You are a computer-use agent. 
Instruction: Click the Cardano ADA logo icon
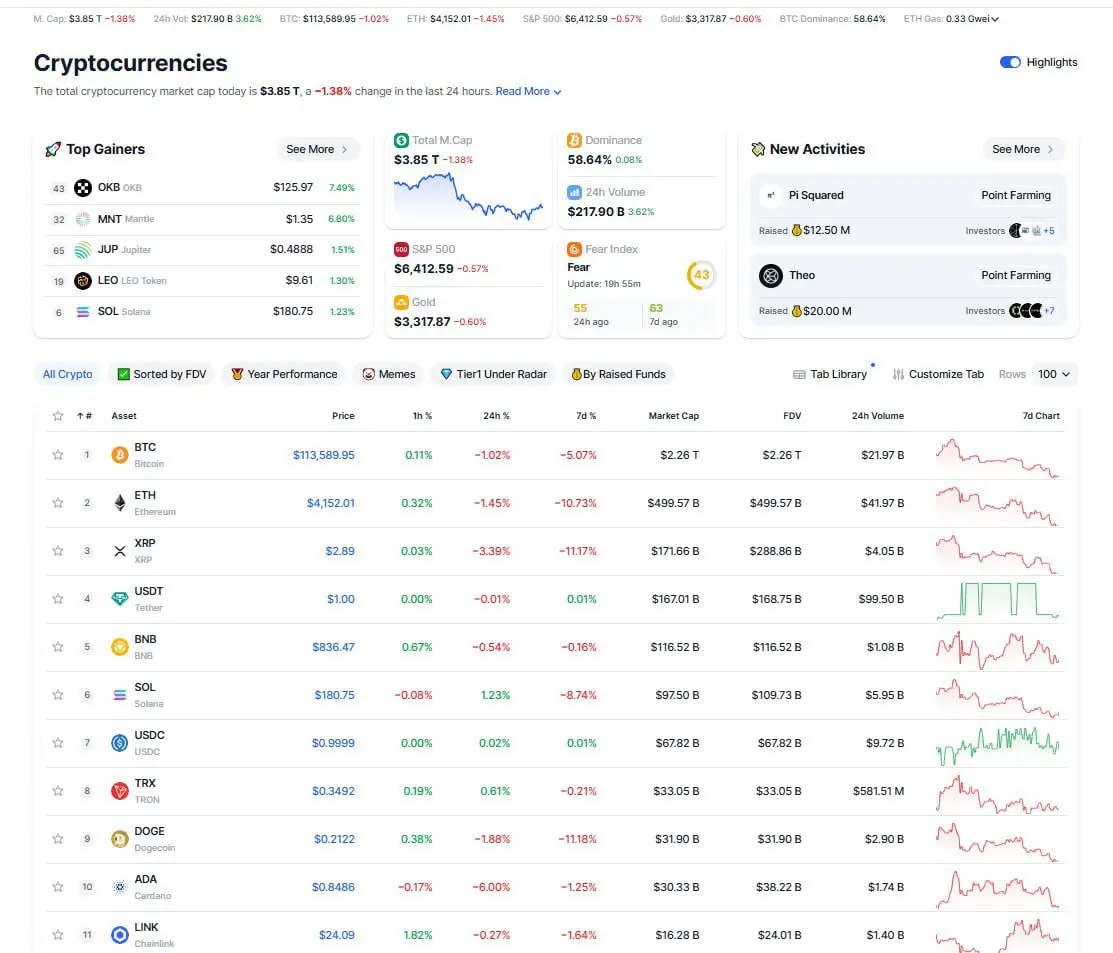click(x=120, y=887)
